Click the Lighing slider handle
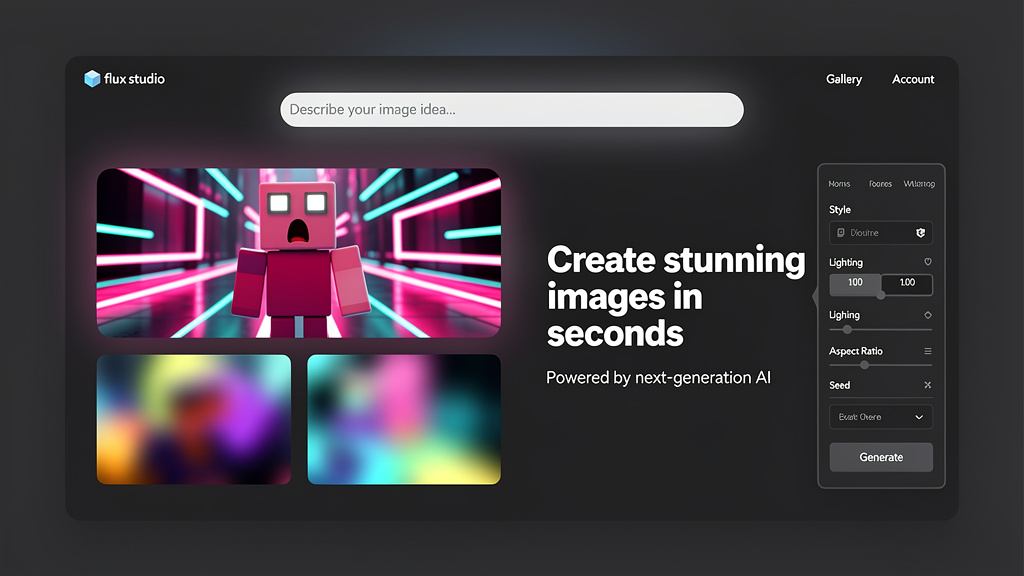The image size is (1024, 576). (847, 330)
